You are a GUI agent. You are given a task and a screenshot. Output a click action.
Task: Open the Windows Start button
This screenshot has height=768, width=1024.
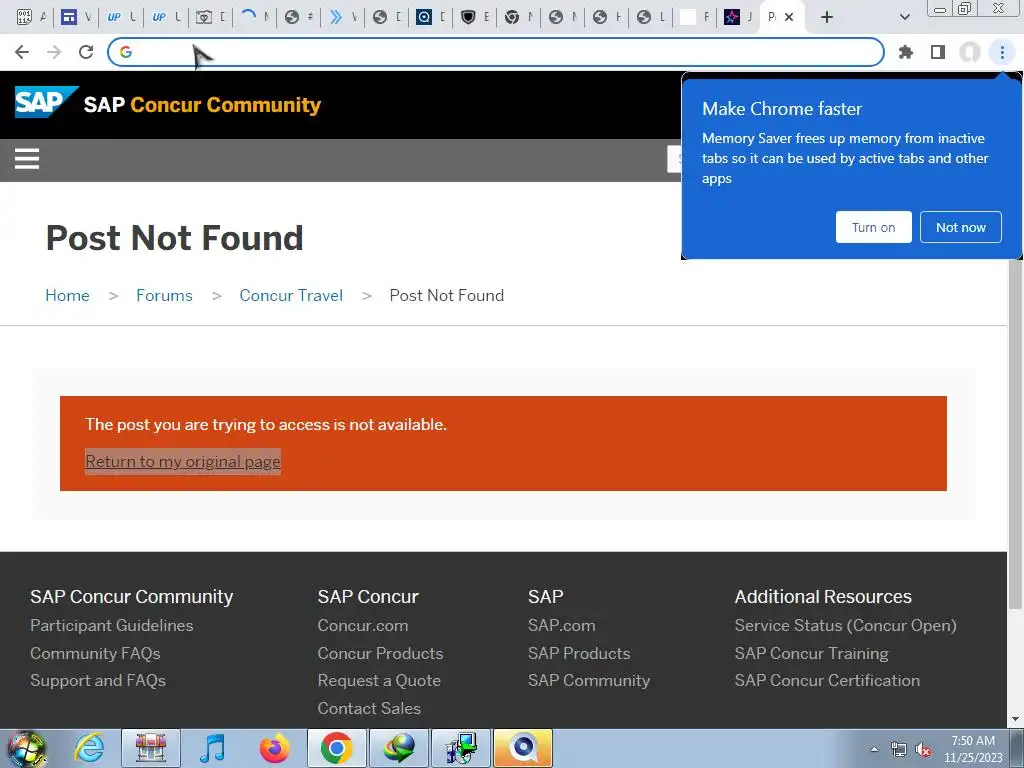26,748
